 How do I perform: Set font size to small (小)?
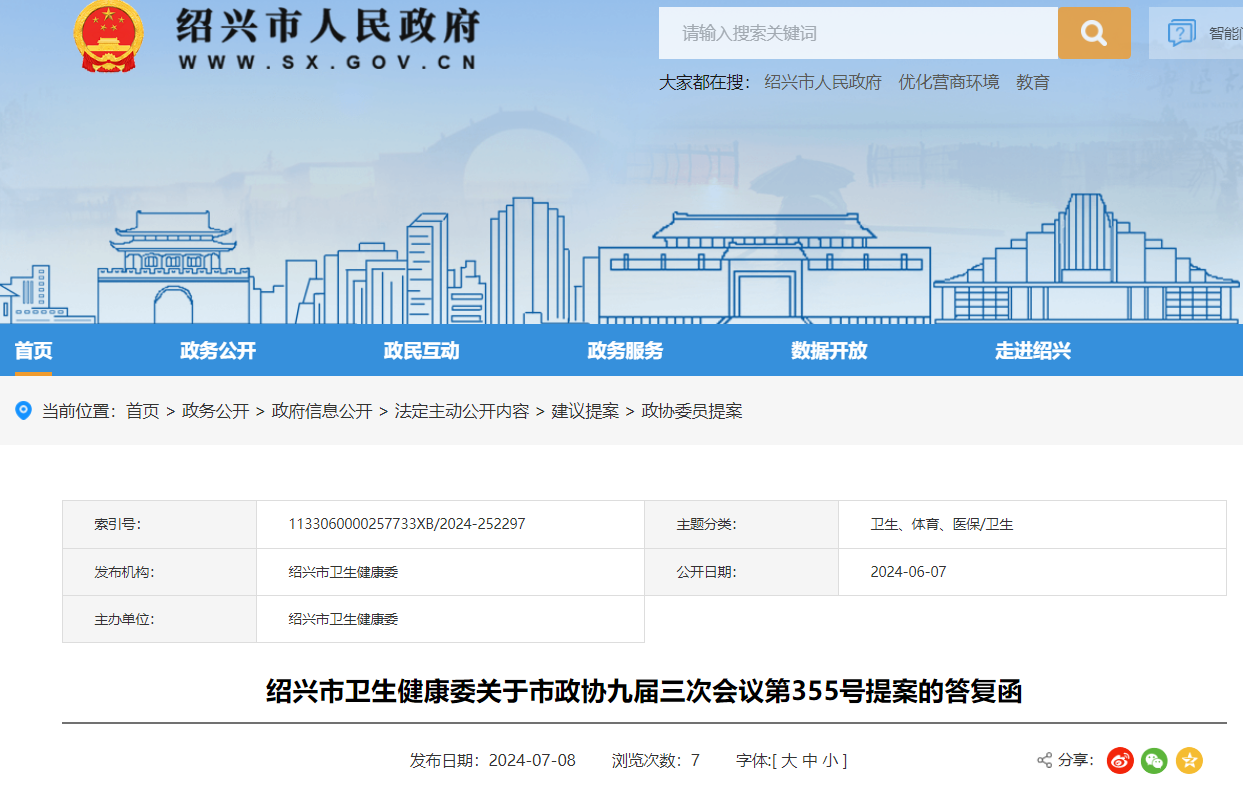831,761
